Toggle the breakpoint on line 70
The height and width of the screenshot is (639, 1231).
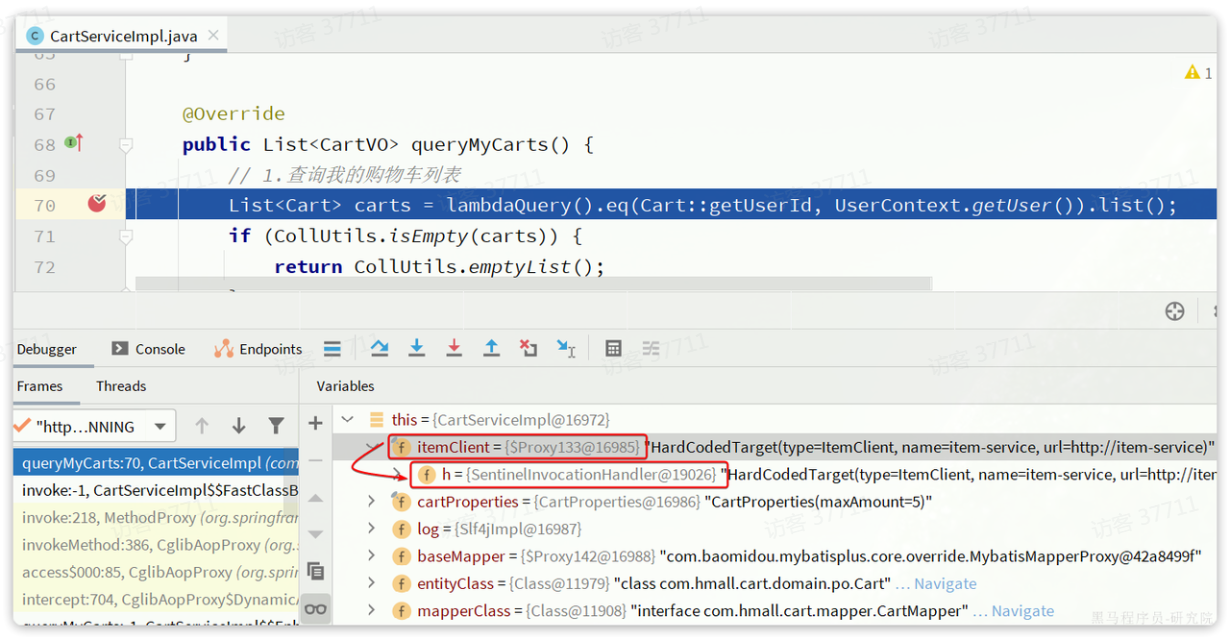[x=97, y=204]
